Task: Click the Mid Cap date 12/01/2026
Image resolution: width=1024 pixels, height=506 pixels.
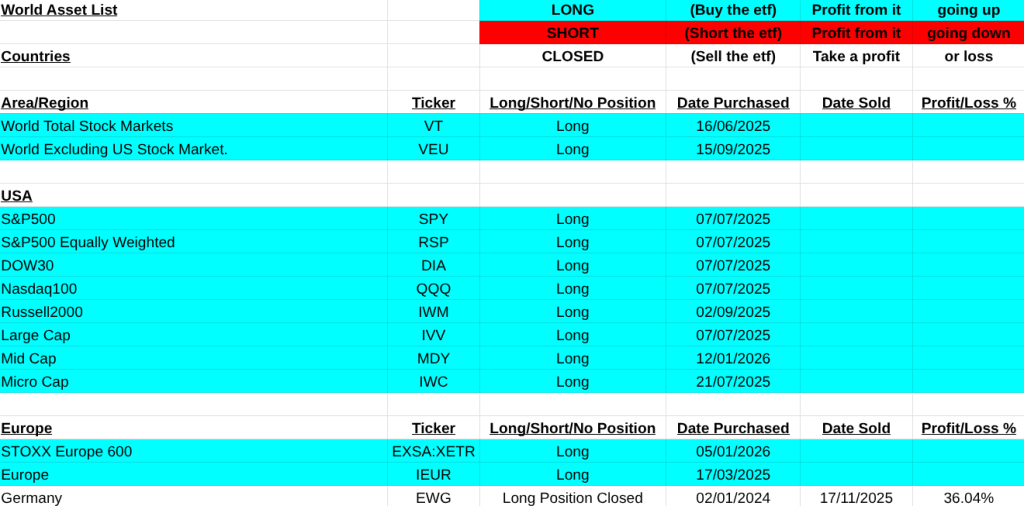Action: tap(733, 358)
